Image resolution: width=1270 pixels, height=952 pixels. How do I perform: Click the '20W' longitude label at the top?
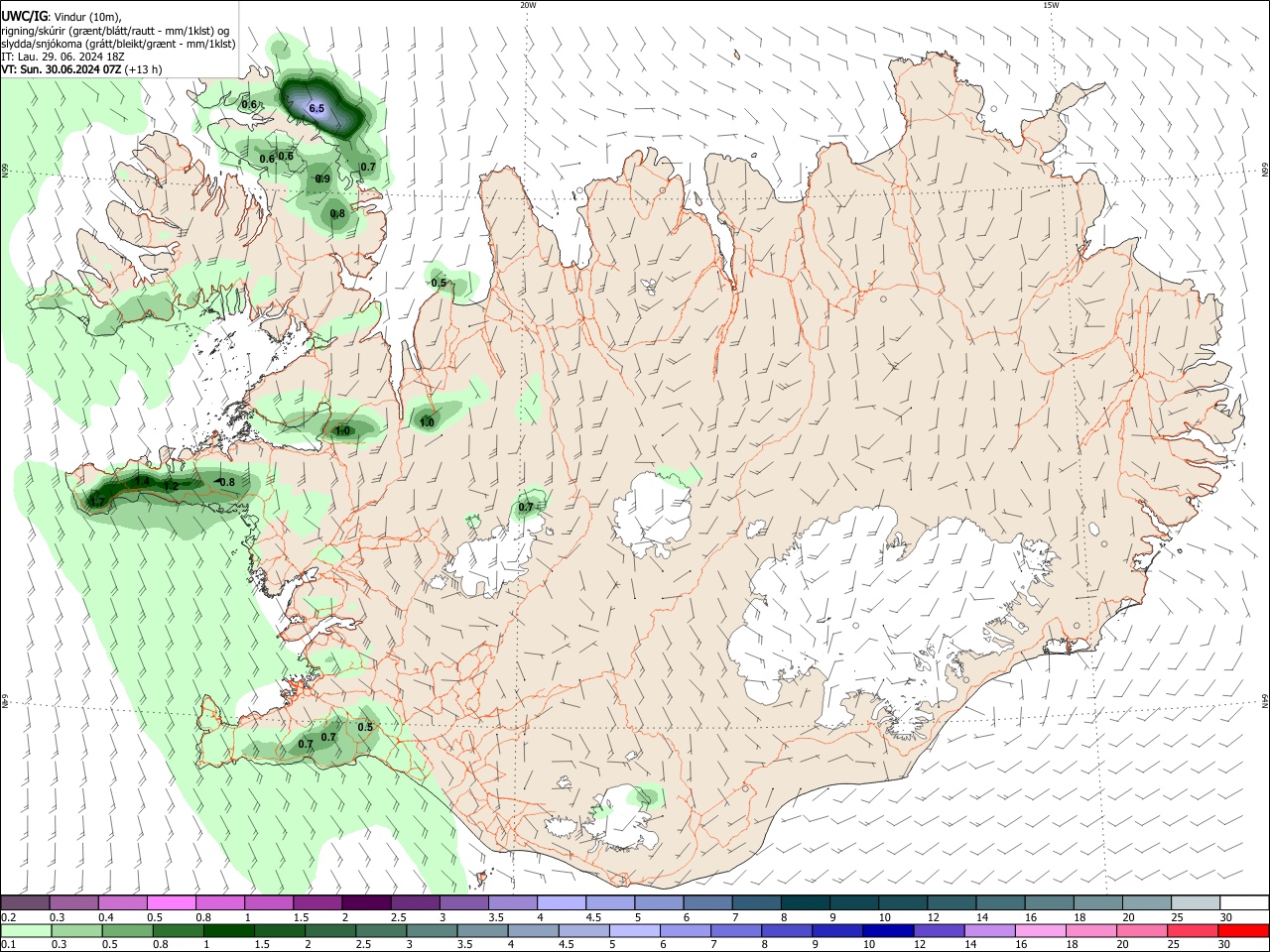[528, 5]
